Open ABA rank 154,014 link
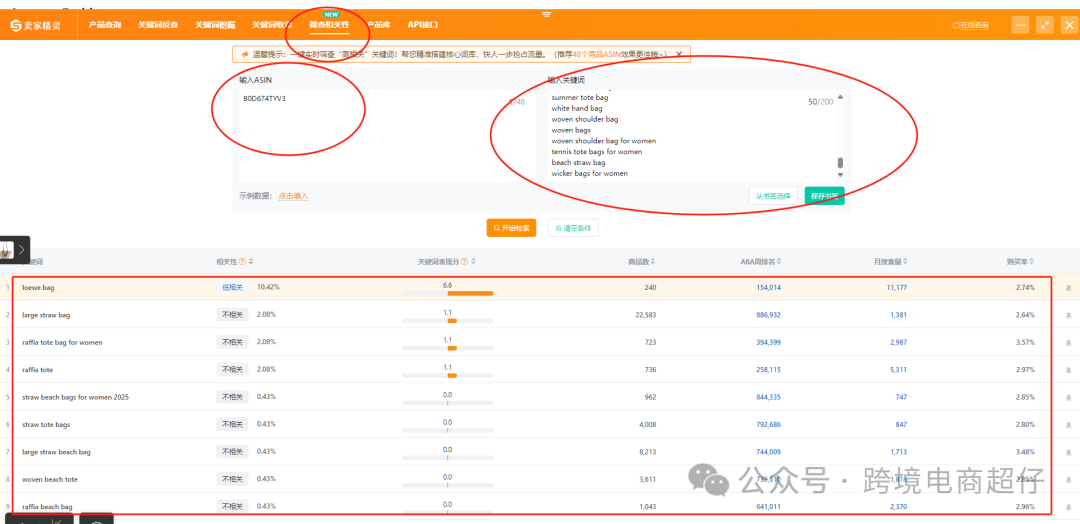Screen dimensions: 1080x524 [x=769, y=288]
